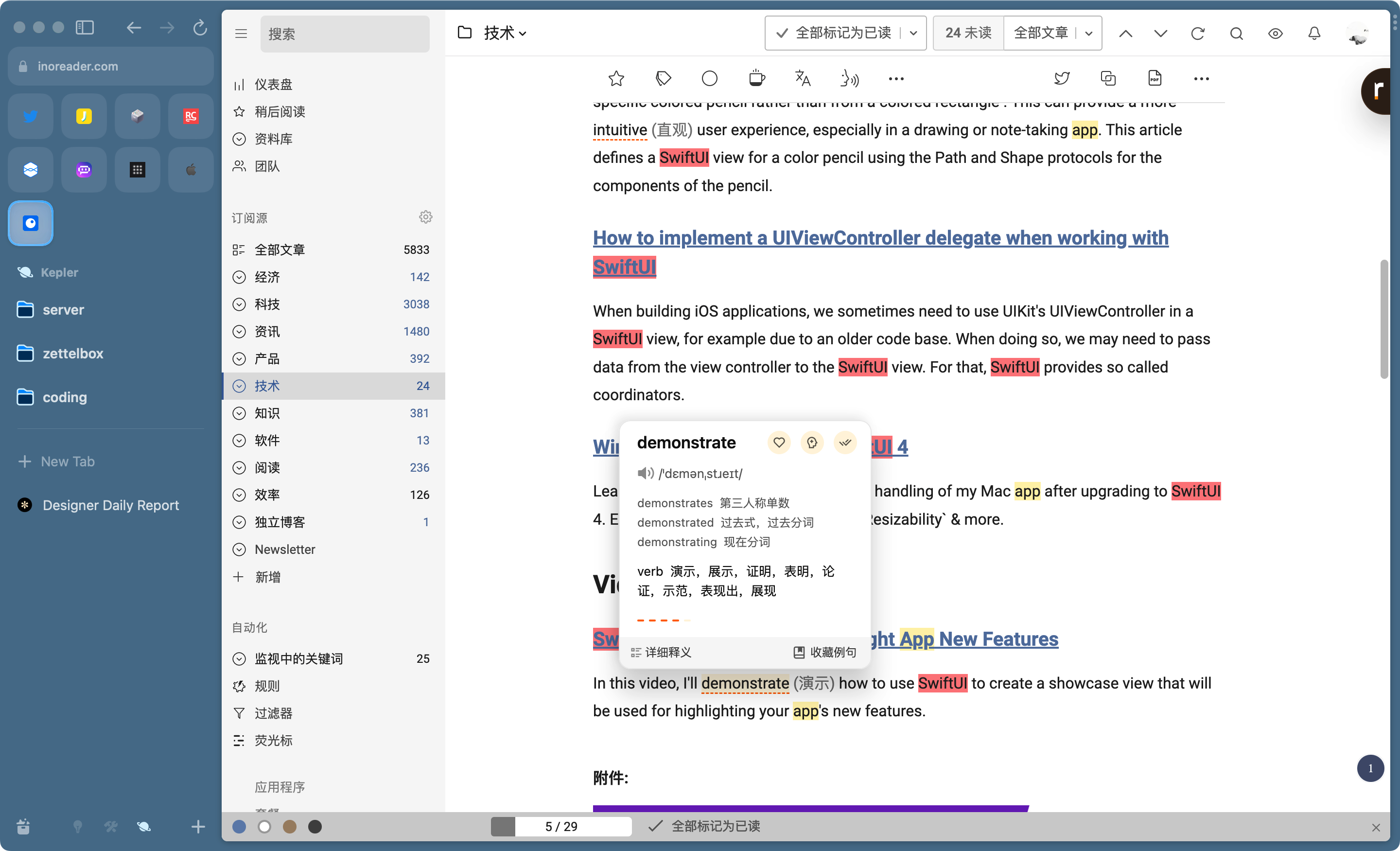Screen dimensions: 1400x851
Task: Expand the 产品 folder
Action: click(239, 359)
